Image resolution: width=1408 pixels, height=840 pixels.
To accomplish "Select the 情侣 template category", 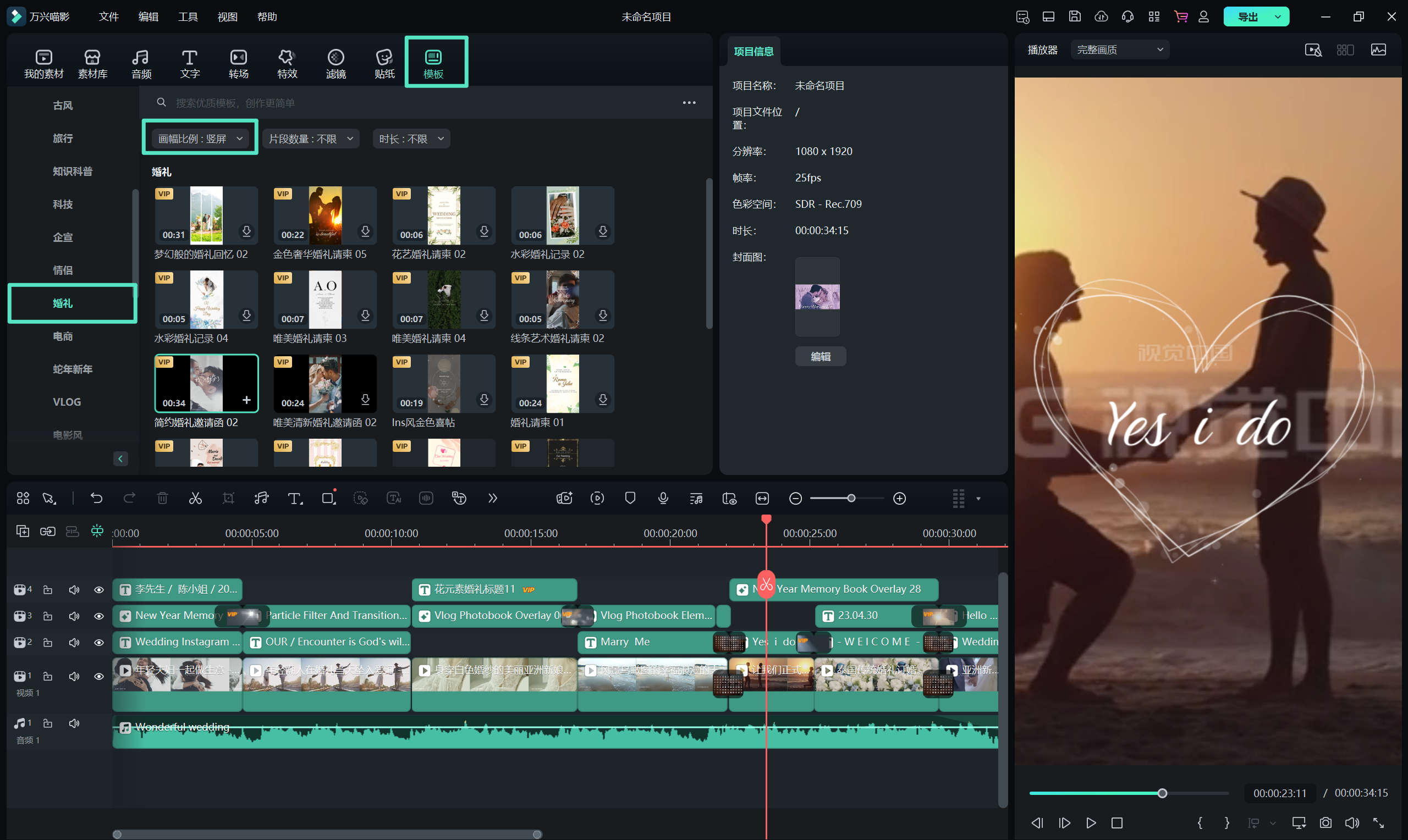I will [63, 270].
